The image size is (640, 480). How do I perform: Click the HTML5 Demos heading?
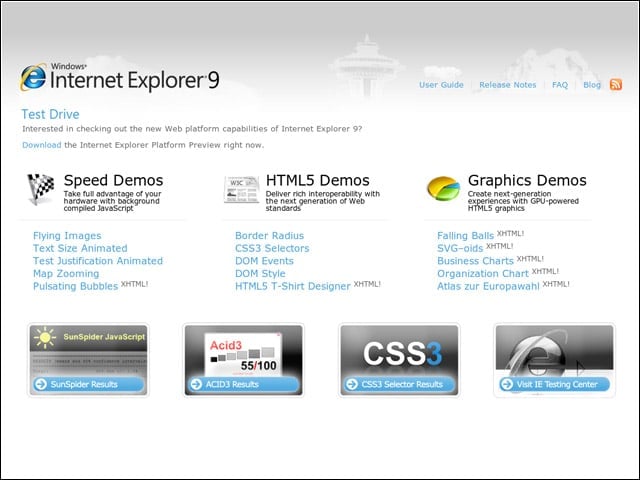tap(318, 180)
